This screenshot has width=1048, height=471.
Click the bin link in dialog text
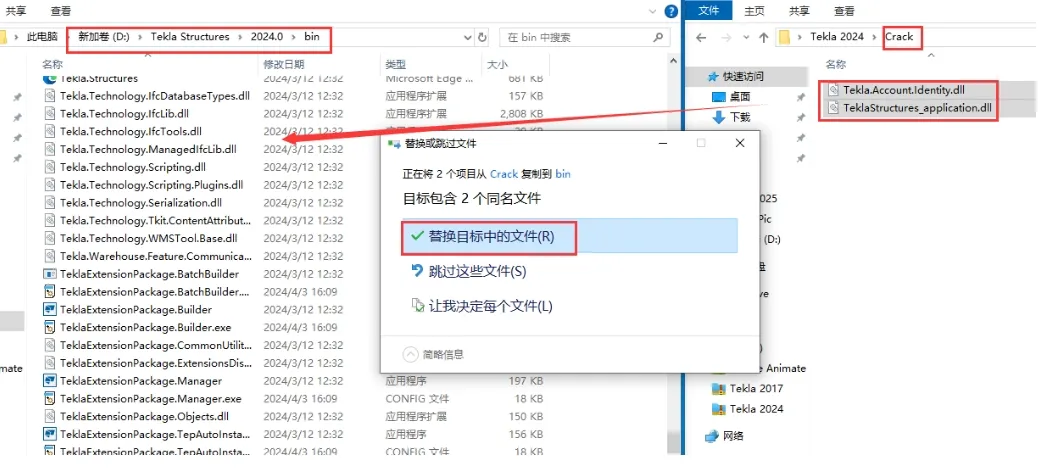[x=563, y=174]
